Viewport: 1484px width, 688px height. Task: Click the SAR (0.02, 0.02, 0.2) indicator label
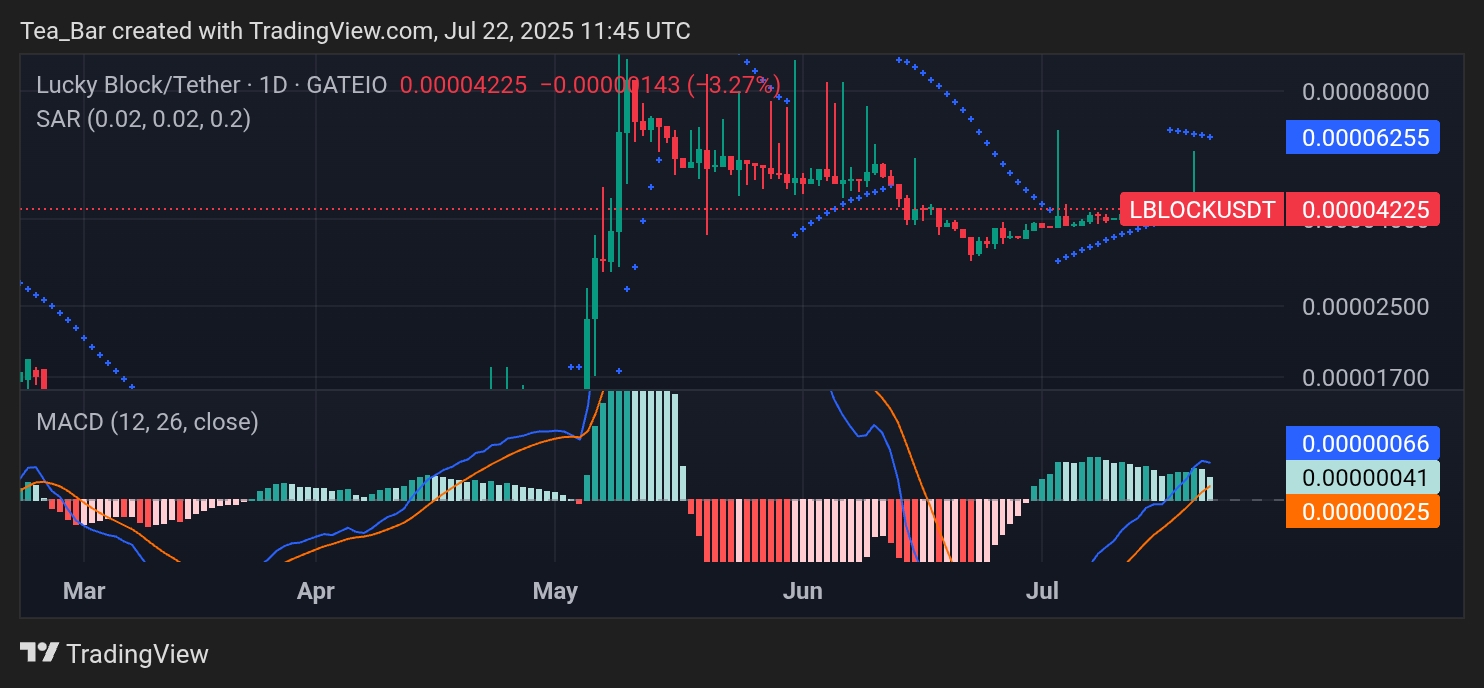[143, 119]
